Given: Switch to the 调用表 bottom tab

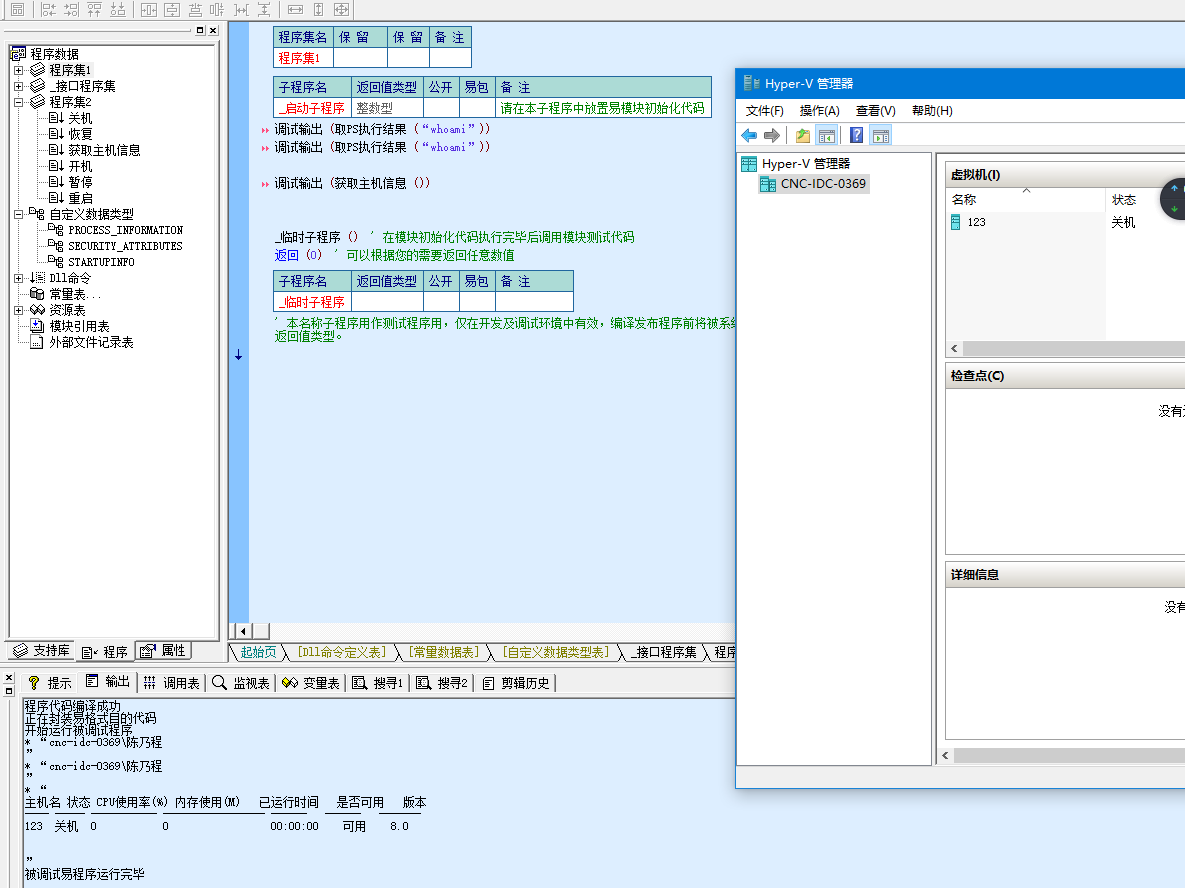Looking at the screenshot, I should coord(172,683).
